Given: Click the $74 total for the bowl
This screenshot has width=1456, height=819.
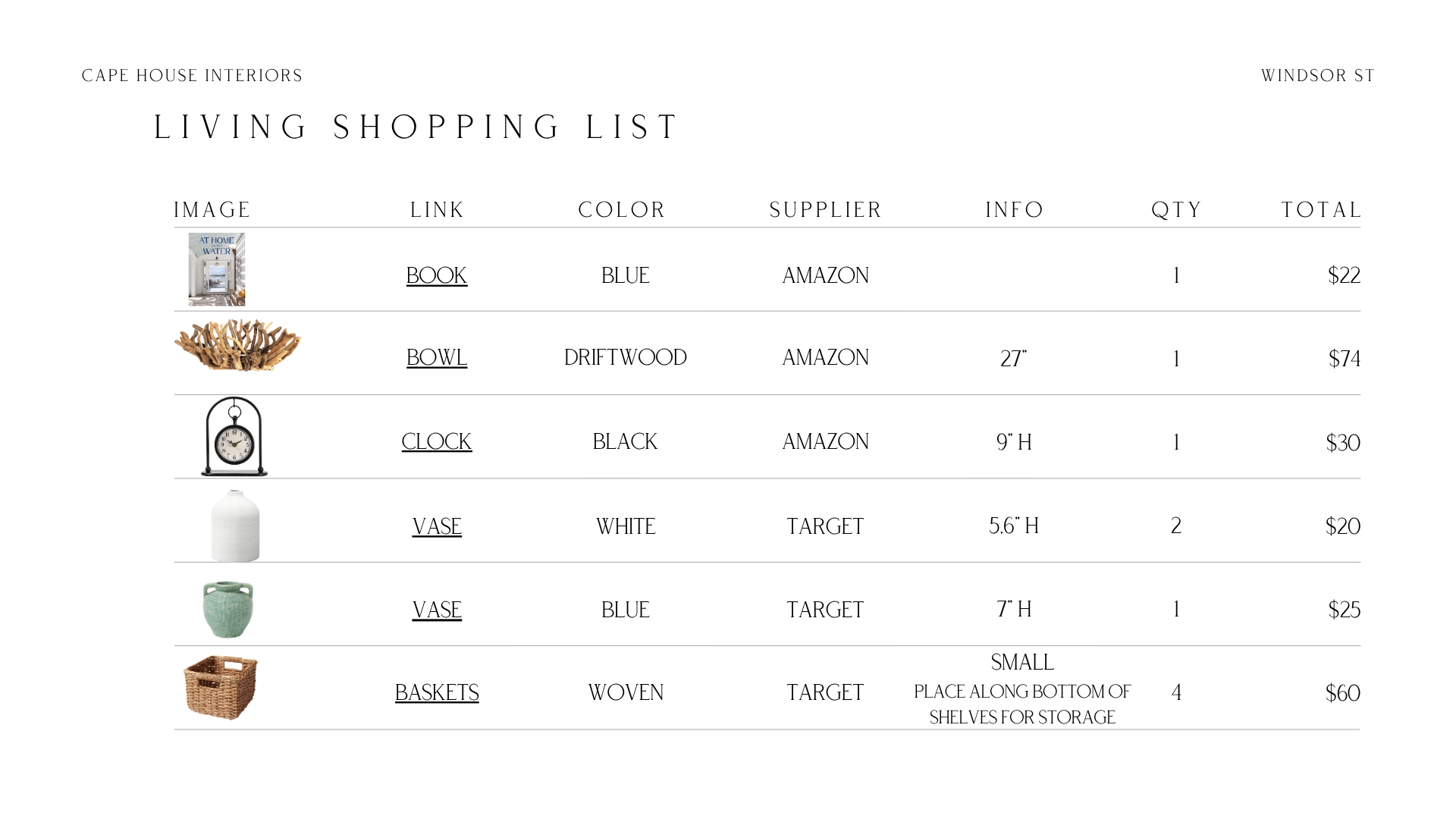Looking at the screenshot, I should click(1345, 359).
